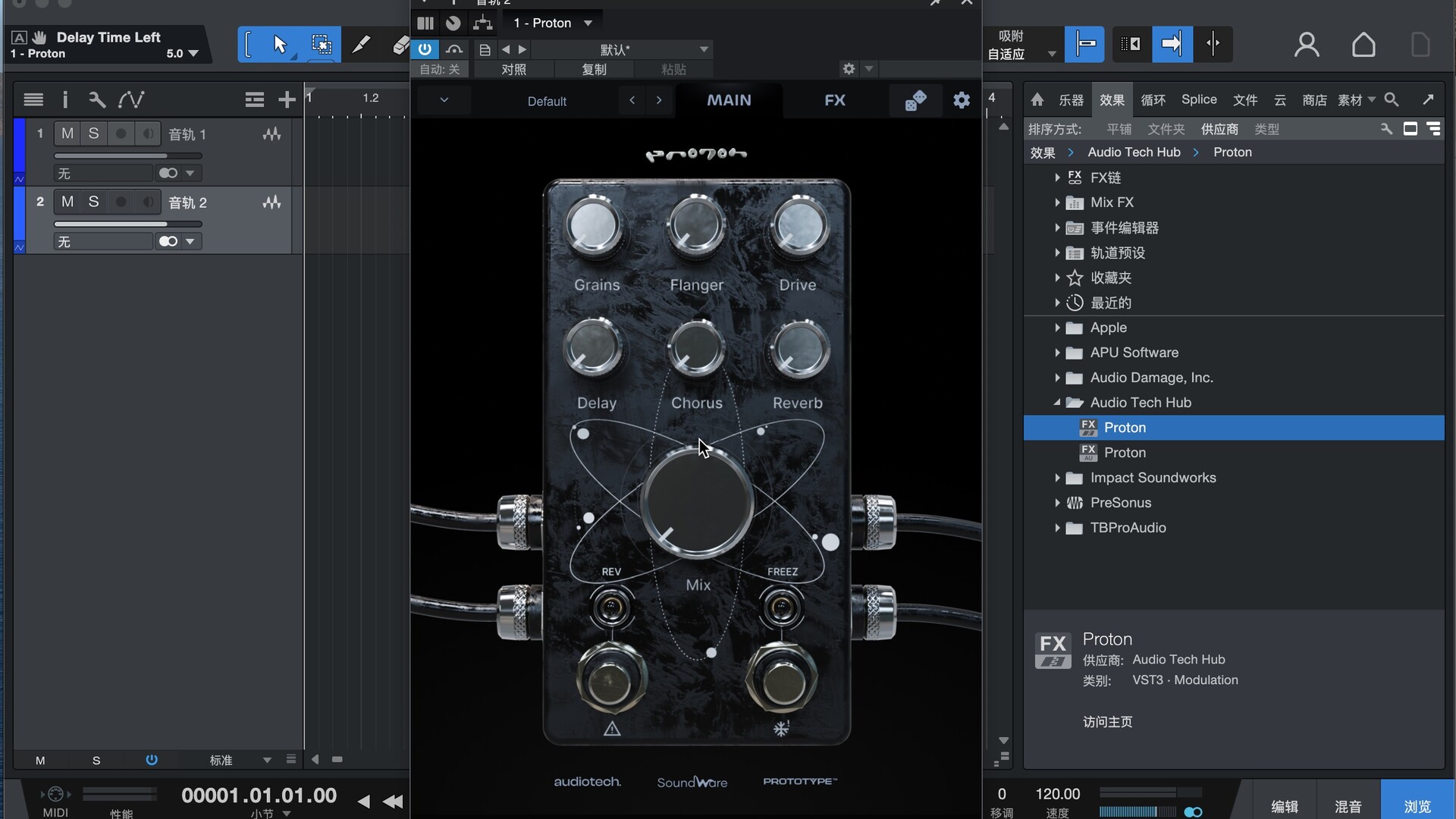The height and width of the screenshot is (819, 1456).
Task: Select the Range selection tool
Action: [x=322, y=45]
